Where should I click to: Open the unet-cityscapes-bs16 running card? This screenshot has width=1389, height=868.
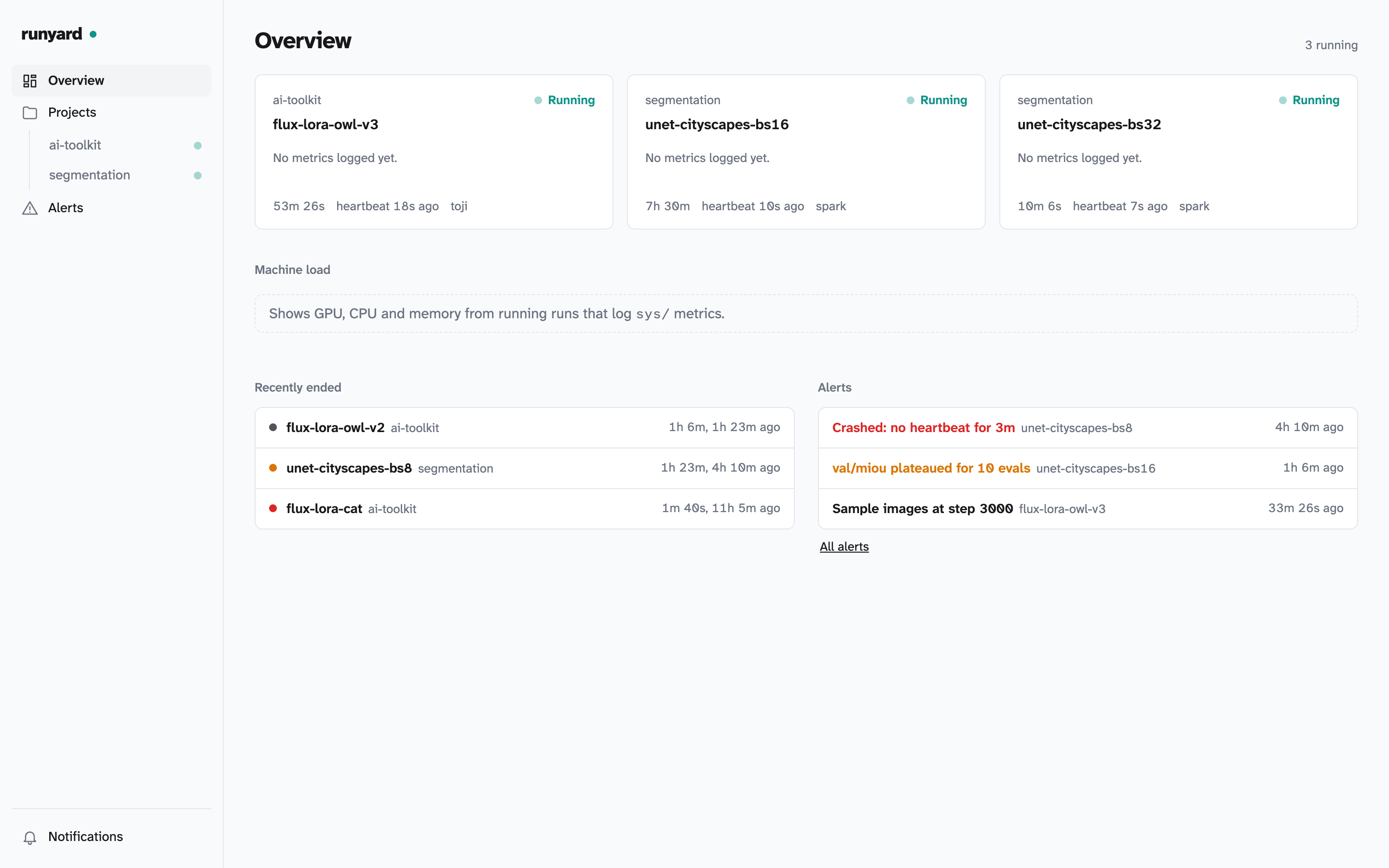coord(806,152)
